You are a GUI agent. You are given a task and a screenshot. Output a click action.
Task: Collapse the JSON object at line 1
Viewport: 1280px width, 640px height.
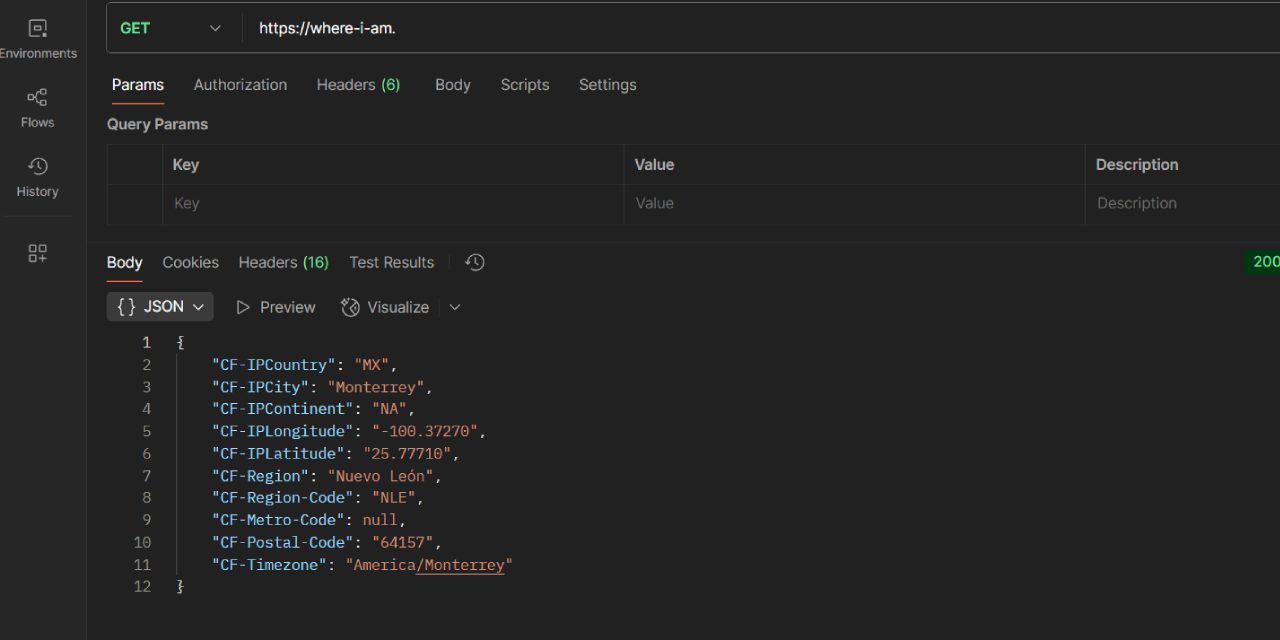pos(181,342)
